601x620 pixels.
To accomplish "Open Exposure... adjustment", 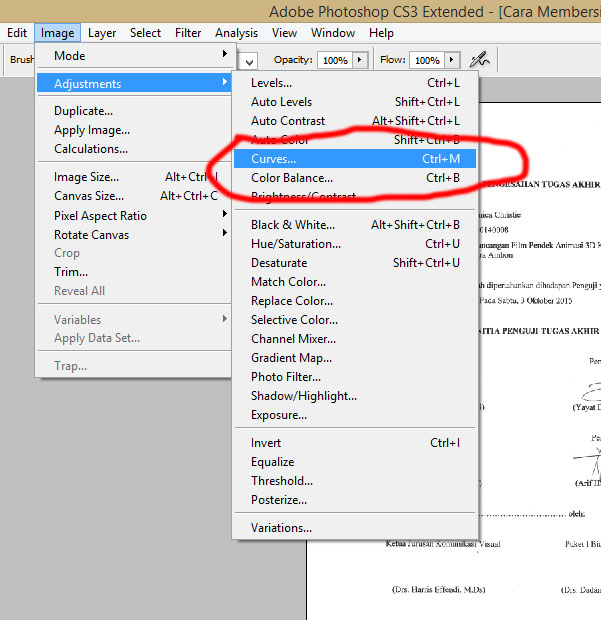I will (355, 414).
